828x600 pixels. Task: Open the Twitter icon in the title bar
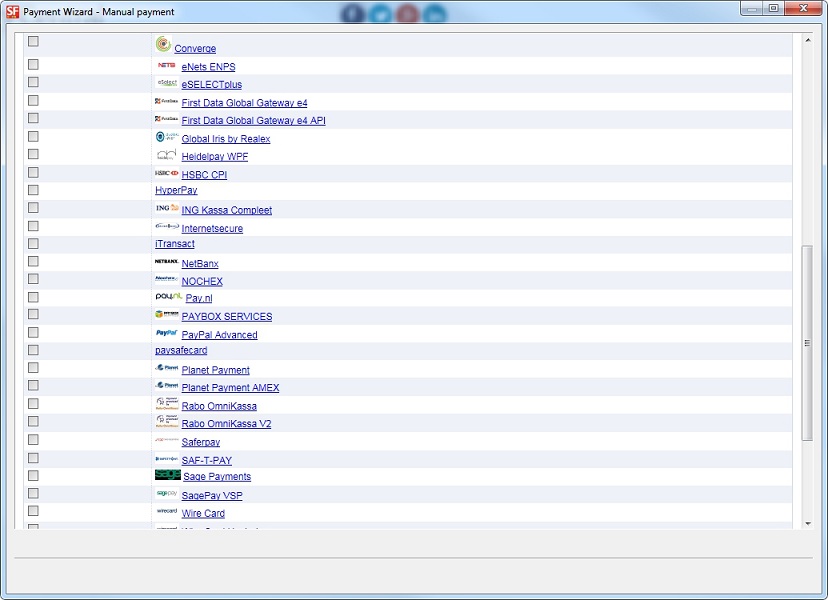pos(381,13)
